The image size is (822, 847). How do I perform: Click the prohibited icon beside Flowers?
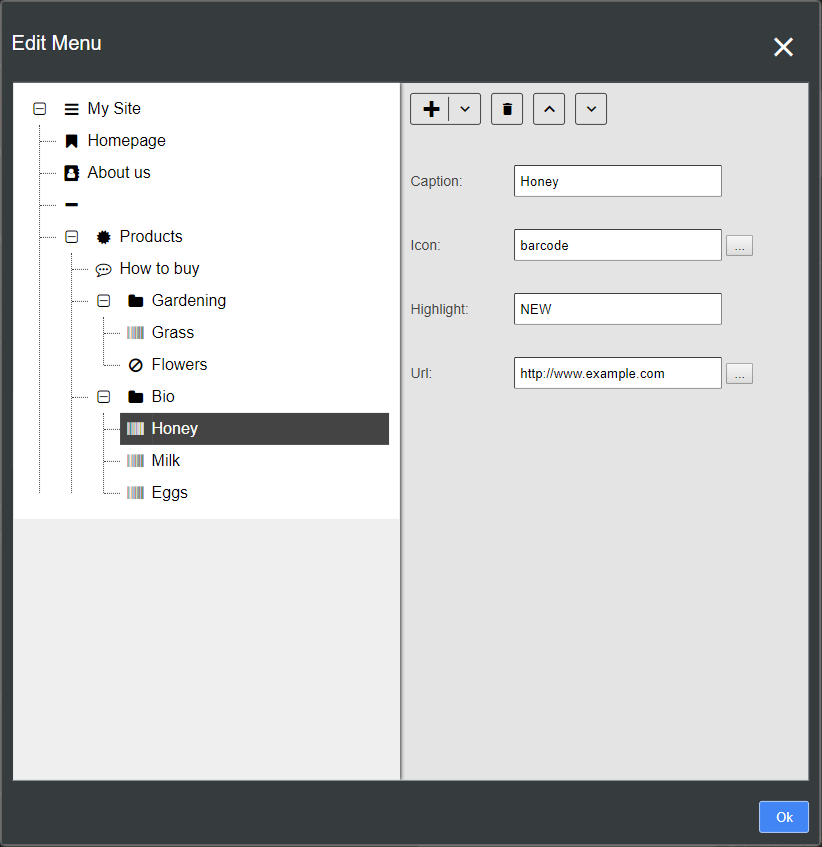[135, 364]
